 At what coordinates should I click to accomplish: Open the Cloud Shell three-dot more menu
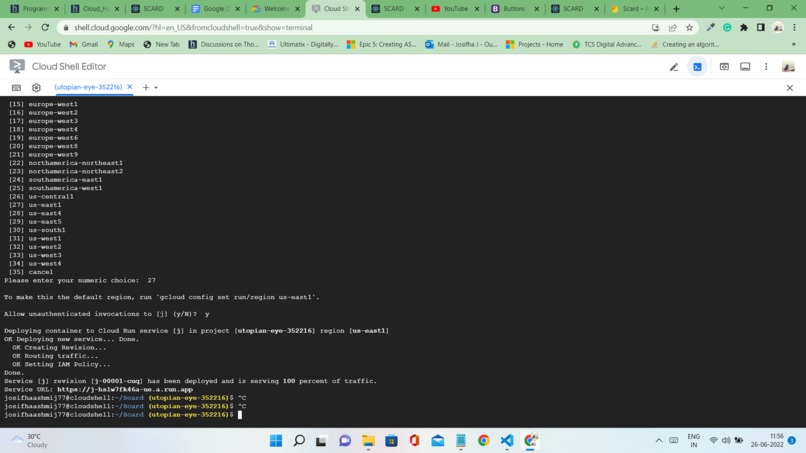click(766, 67)
